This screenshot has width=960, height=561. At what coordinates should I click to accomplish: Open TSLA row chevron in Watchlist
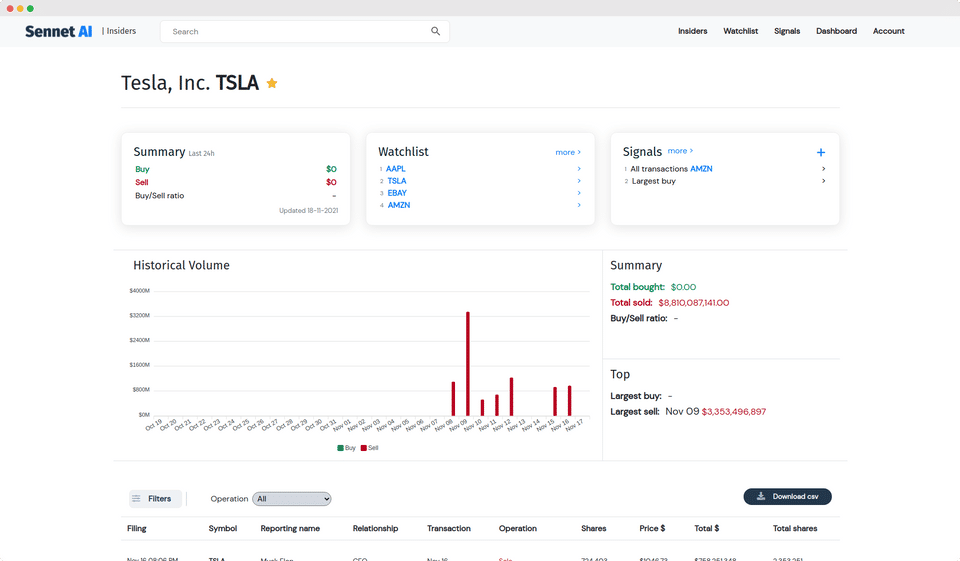[579, 181]
